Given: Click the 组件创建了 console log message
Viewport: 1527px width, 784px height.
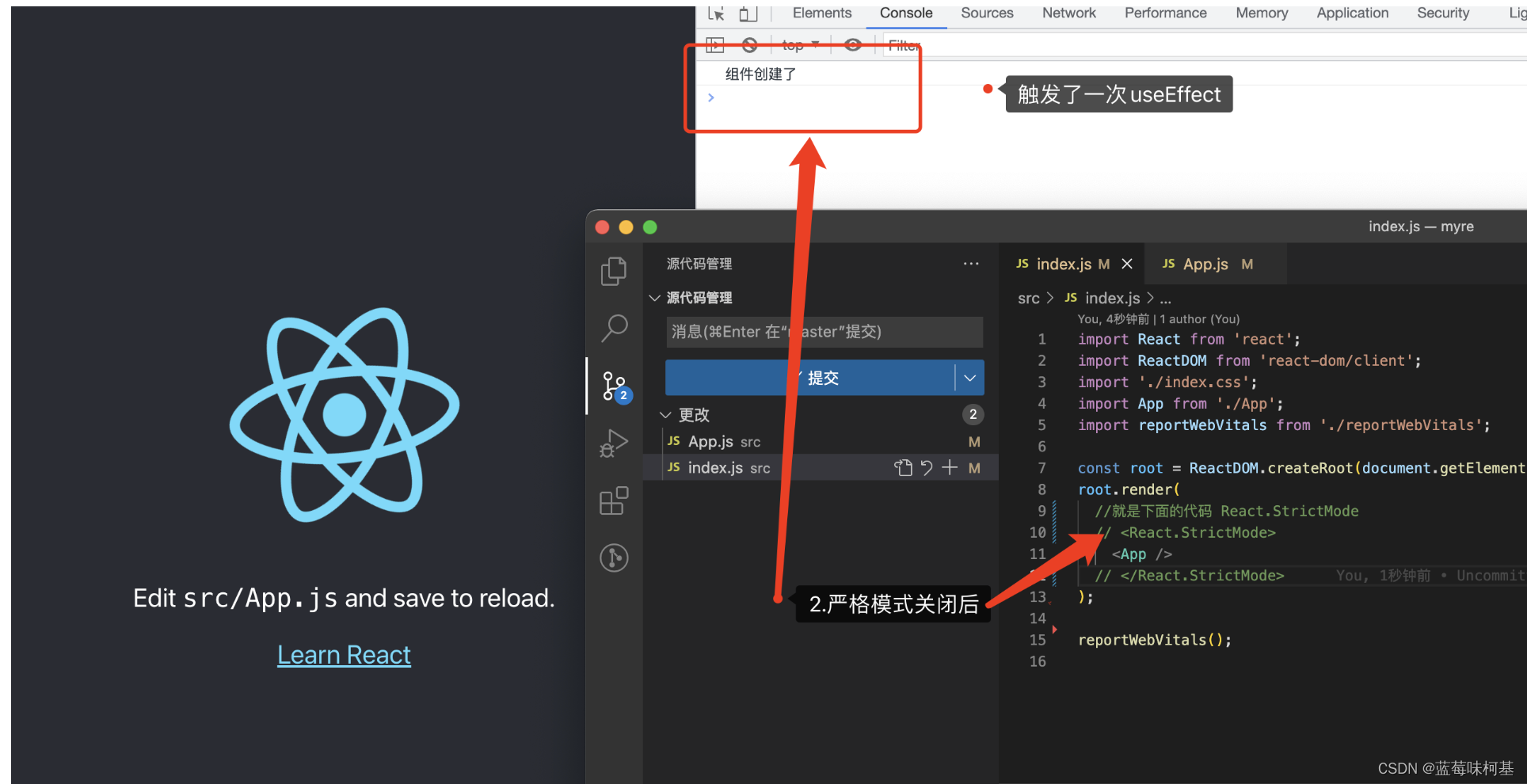Looking at the screenshot, I should [760, 74].
